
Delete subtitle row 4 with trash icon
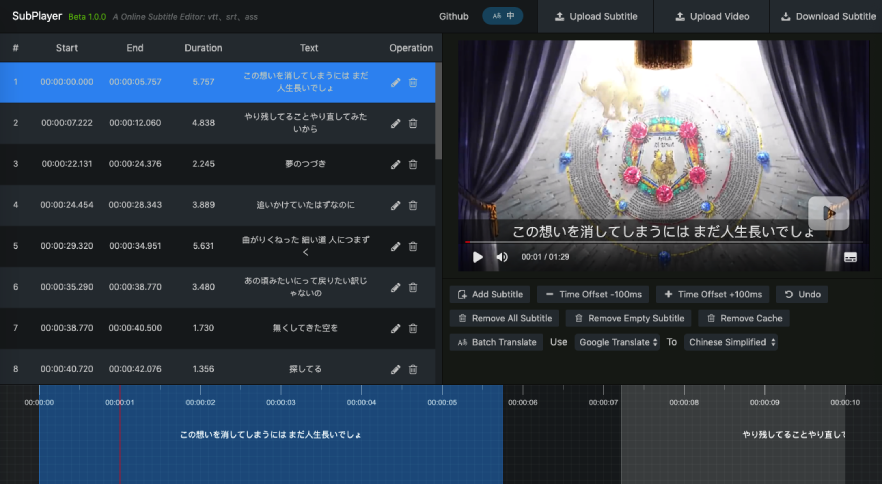click(413, 205)
